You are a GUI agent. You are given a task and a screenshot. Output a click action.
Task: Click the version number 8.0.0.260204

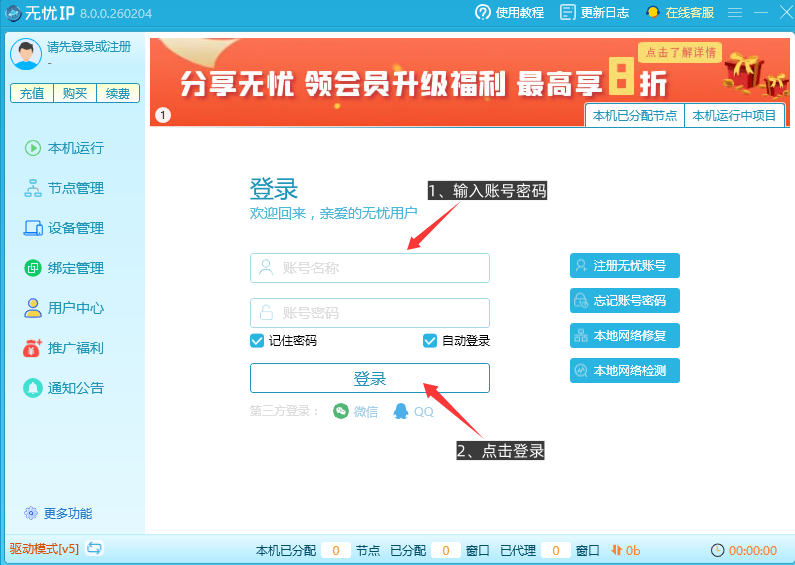point(116,14)
